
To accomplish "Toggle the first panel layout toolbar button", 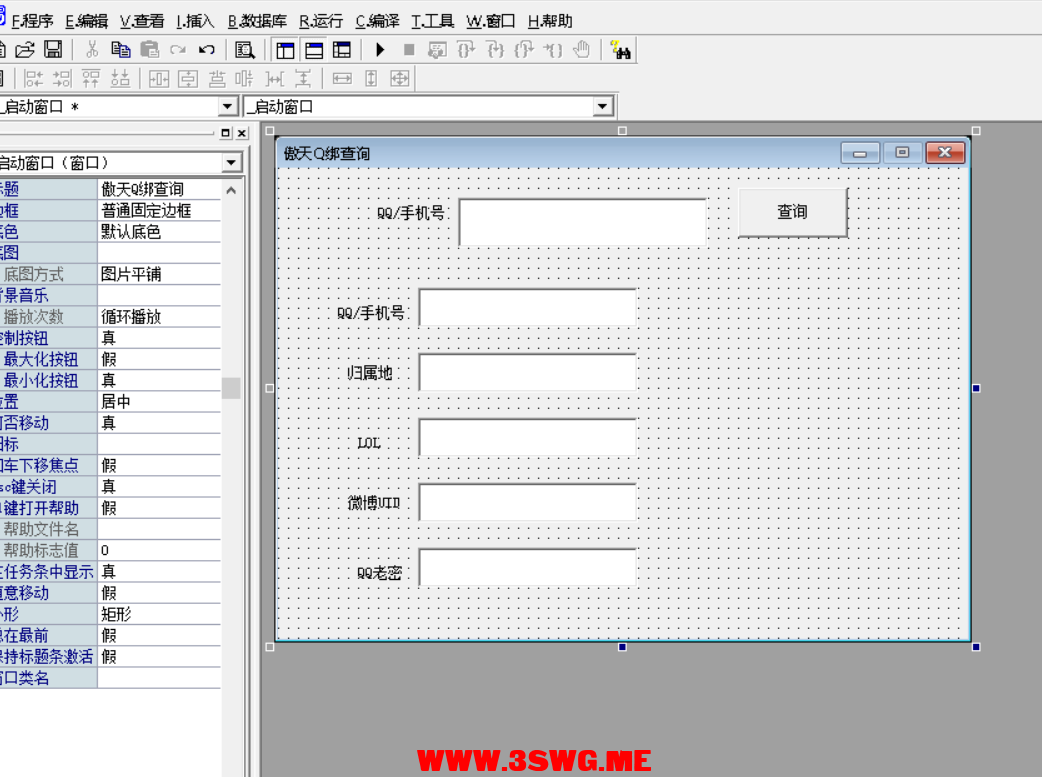I will coord(286,50).
